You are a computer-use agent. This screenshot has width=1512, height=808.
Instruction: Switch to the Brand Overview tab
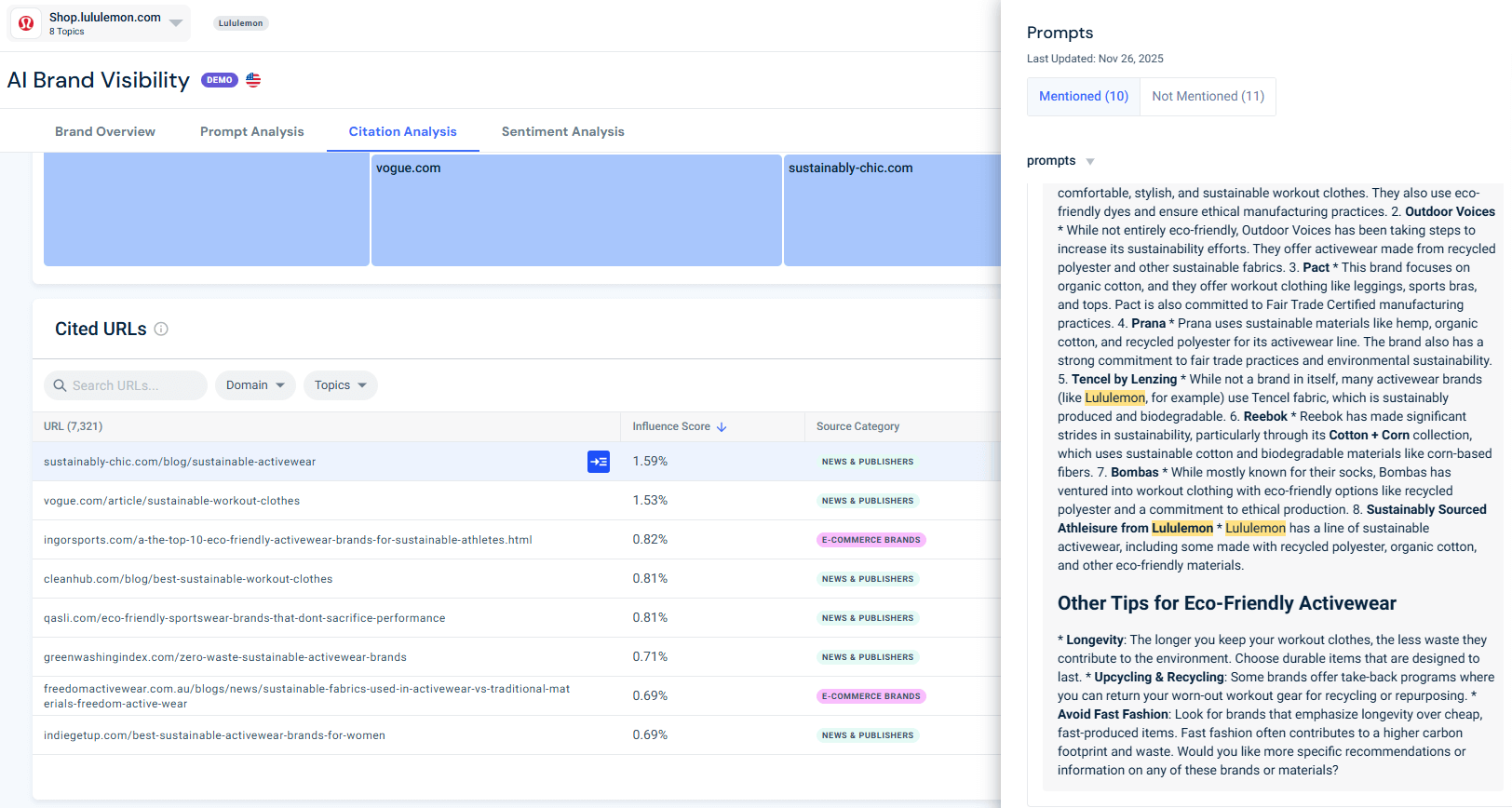(105, 131)
